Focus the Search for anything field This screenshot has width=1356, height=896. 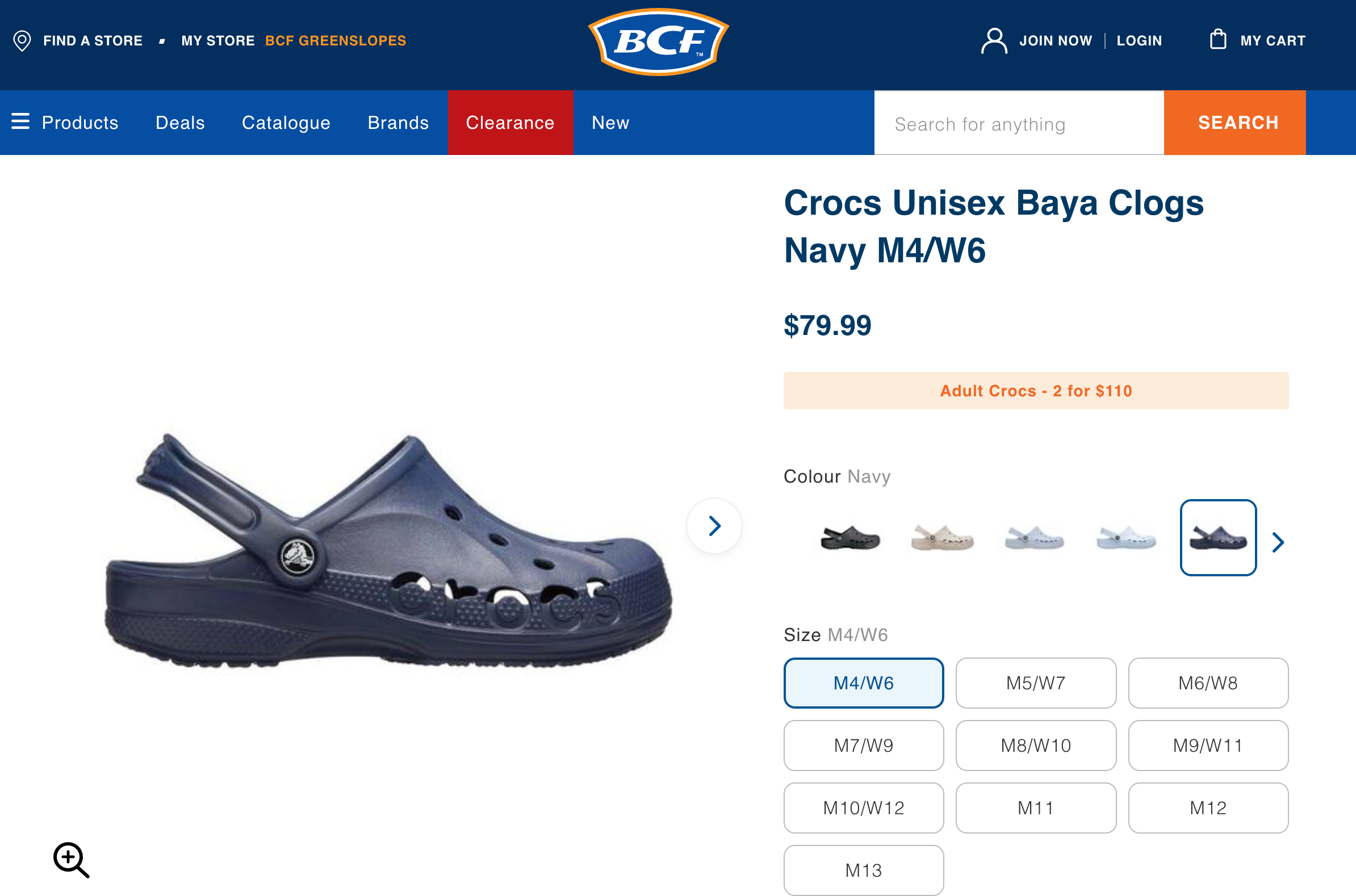pos(1018,124)
